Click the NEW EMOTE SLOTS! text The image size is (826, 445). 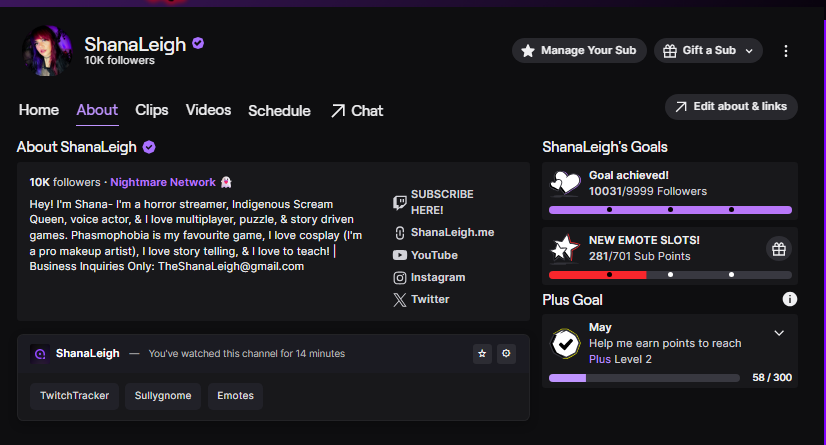pos(644,240)
